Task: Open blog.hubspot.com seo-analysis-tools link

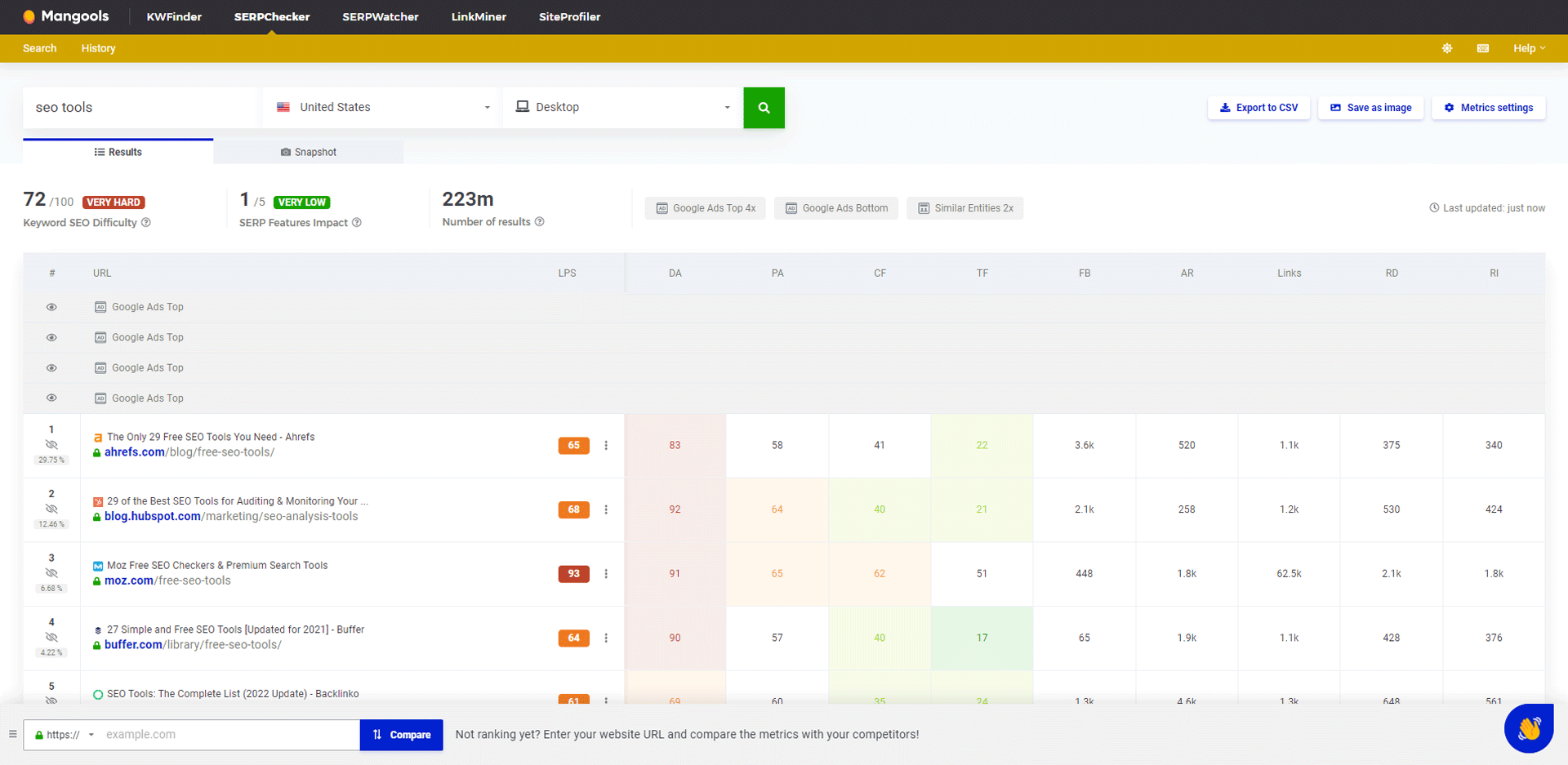Action: (x=231, y=517)
